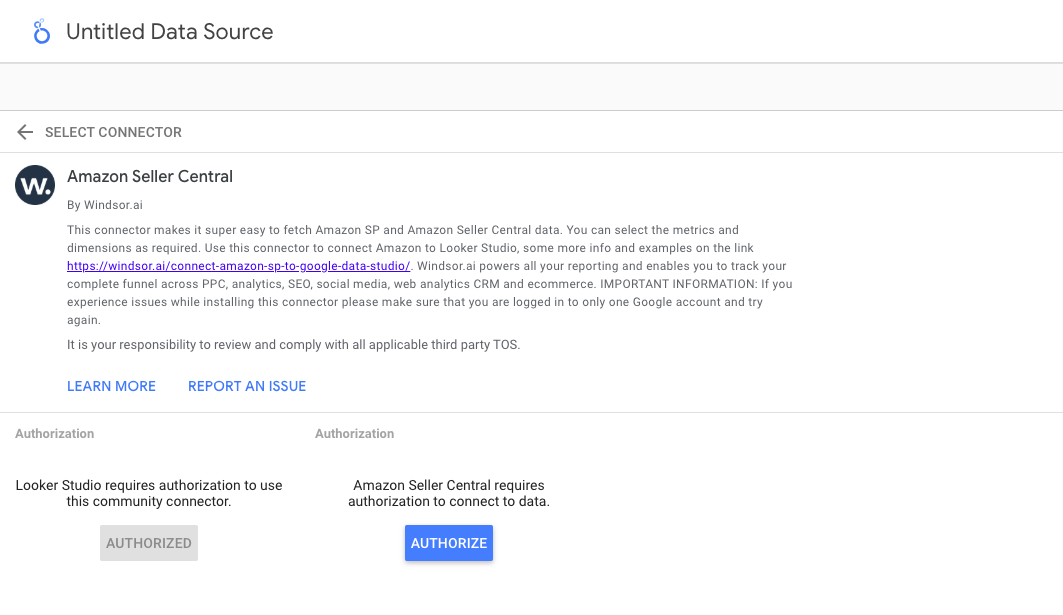Open the windsor.ai connect-amazon-sp hyperlink
This screenshot has height=615, width=1063.
(239, 266)
